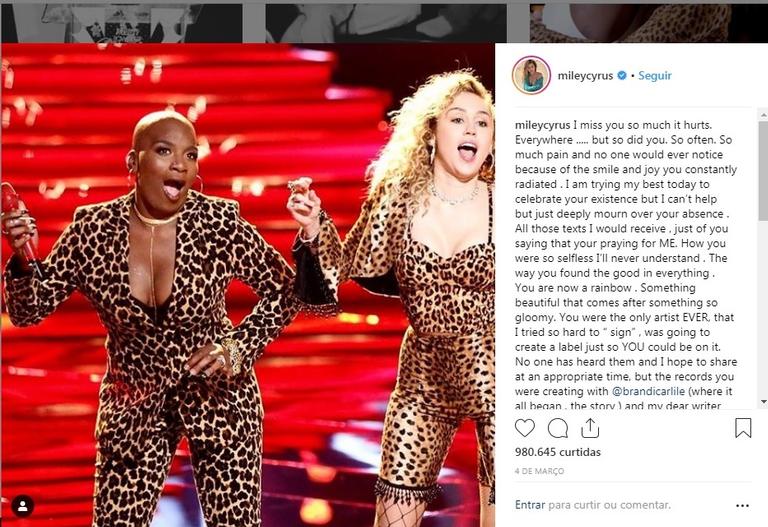768x527 pixels.
Task: Save the post with the bookmark icon
Action: tap(743, 428)
